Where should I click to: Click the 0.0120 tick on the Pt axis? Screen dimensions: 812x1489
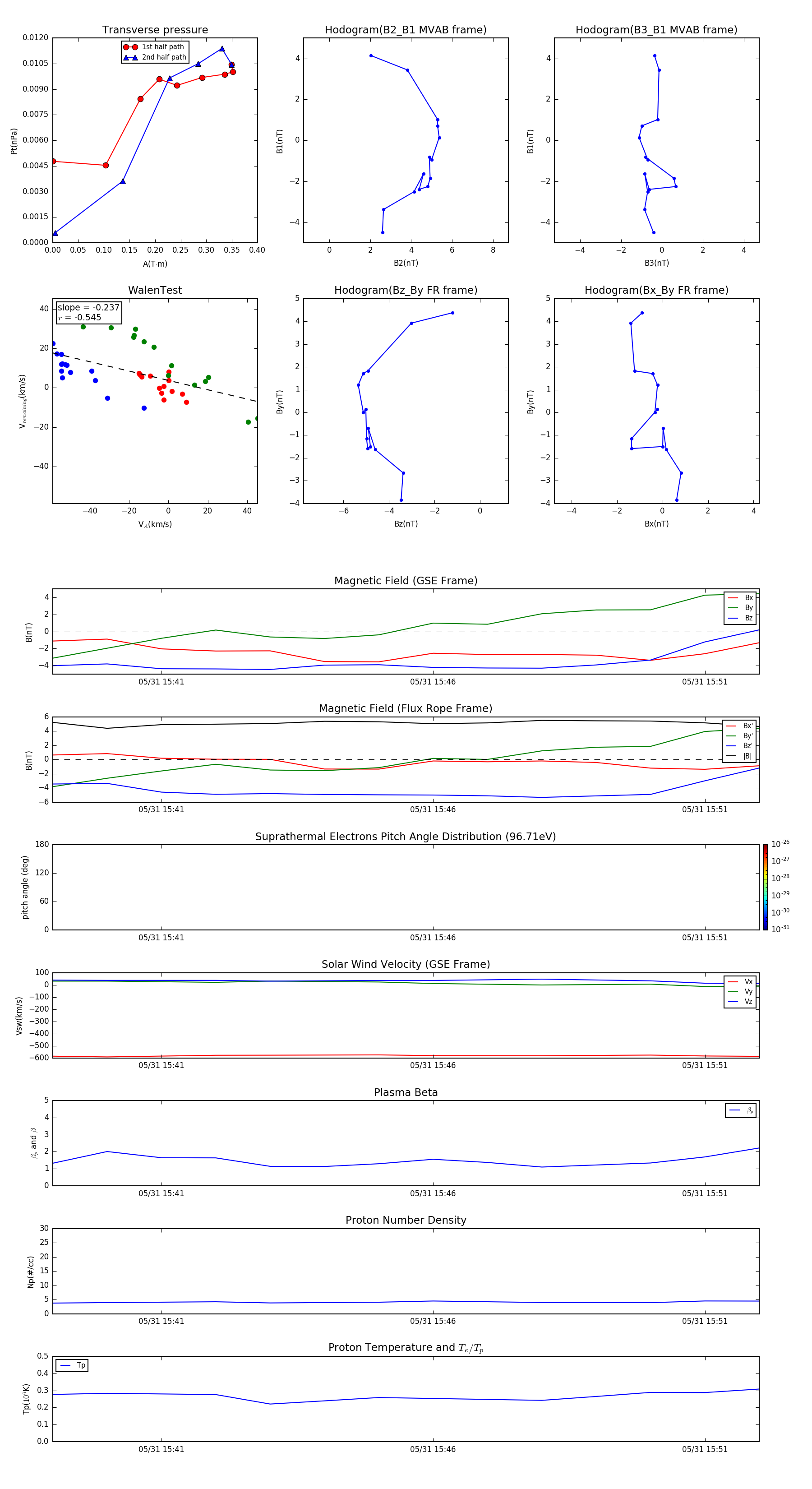36,37
